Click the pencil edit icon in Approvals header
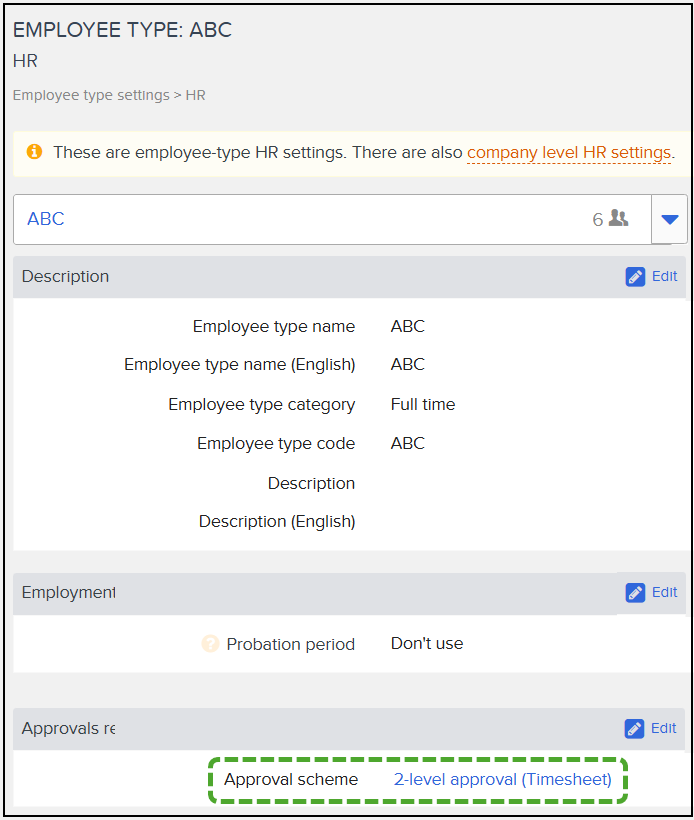Screen dimensions: 694x820 coord(634,728)
